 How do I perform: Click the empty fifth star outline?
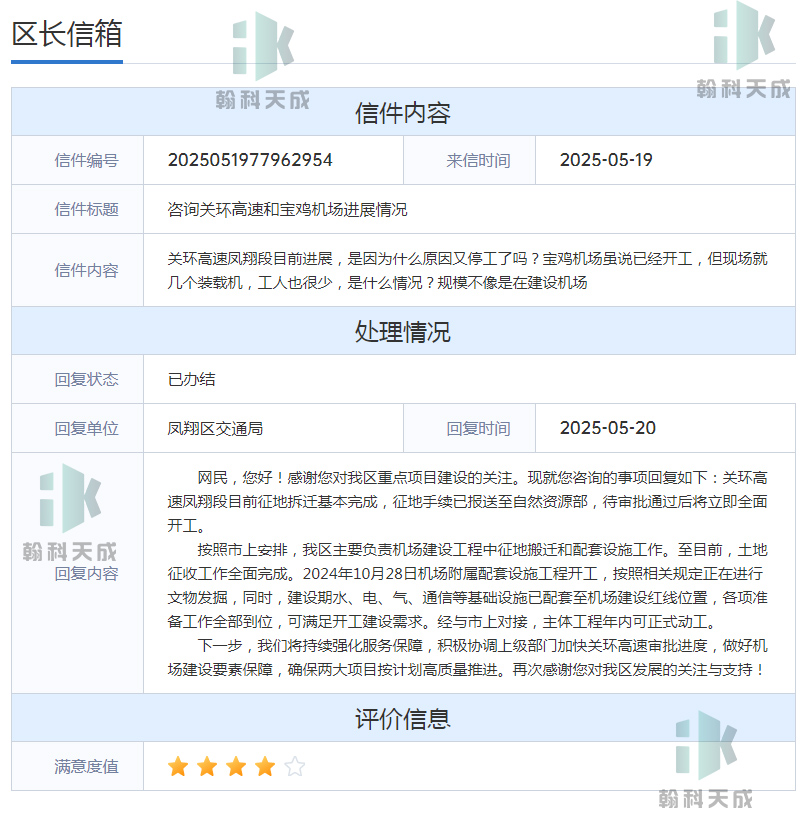point(294,765)
